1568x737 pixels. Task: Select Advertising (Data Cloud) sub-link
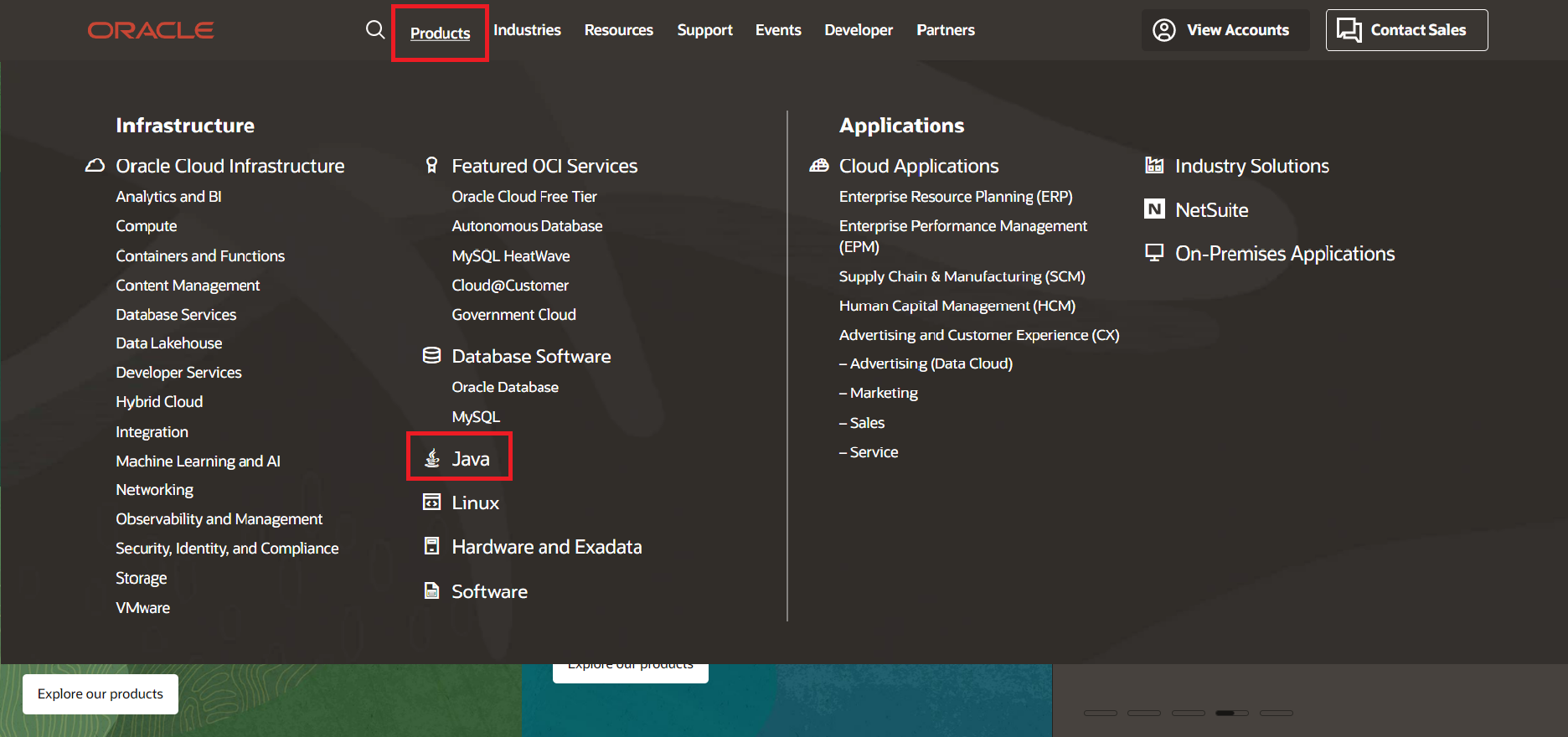pos(926,363)
